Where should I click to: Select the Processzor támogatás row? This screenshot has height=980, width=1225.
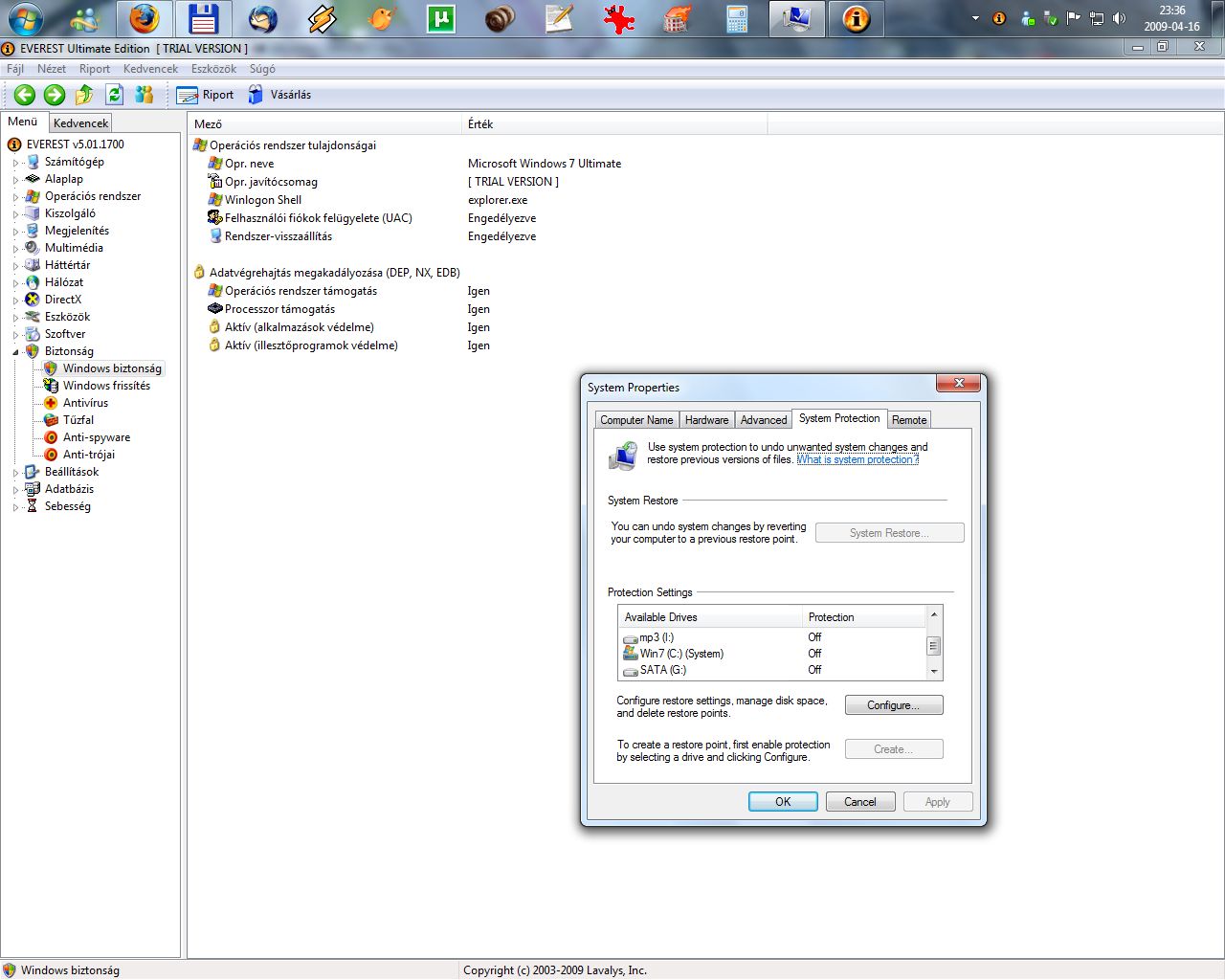pyautogui.click(x=279, y=309)
